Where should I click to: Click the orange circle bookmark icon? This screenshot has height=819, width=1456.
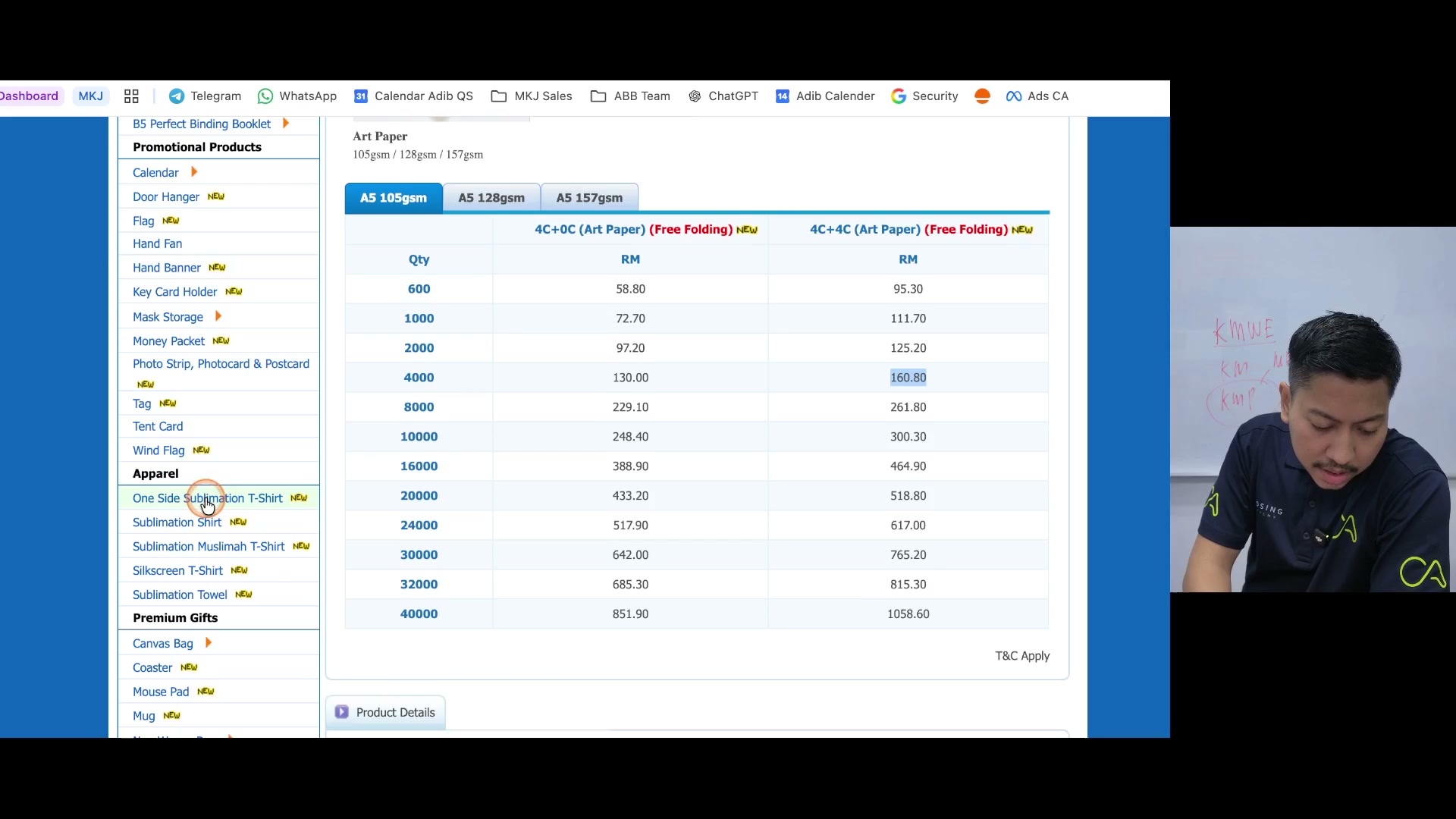point(982,96)
